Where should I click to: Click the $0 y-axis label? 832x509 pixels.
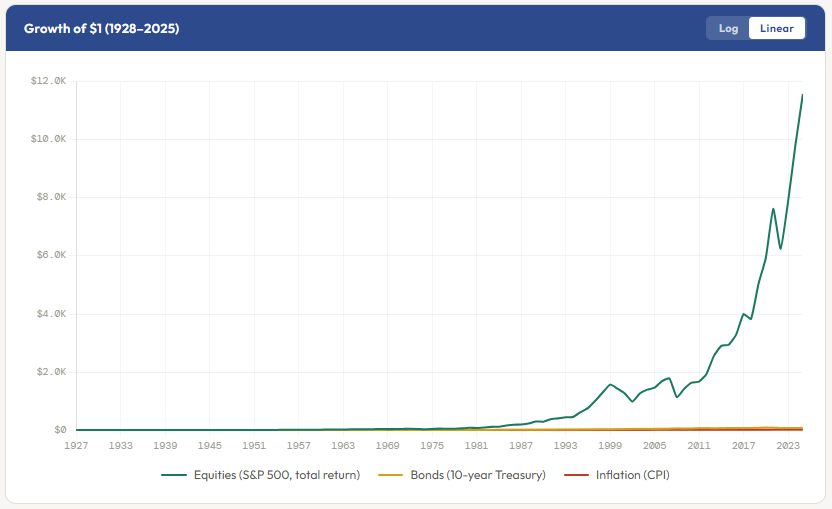click(x=60, y=430)
